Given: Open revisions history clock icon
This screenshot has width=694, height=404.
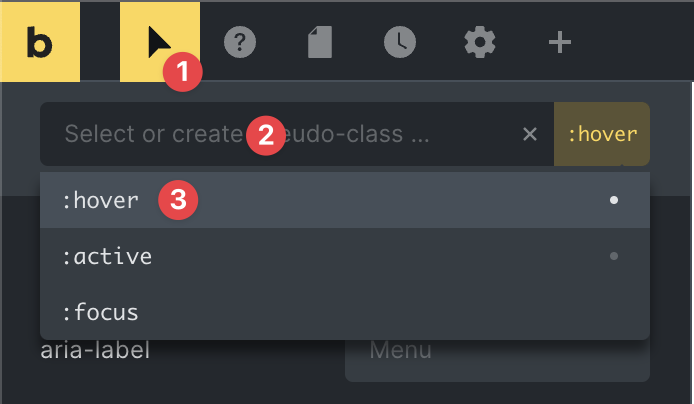Looking at the screenshot, I should point(400,42).
